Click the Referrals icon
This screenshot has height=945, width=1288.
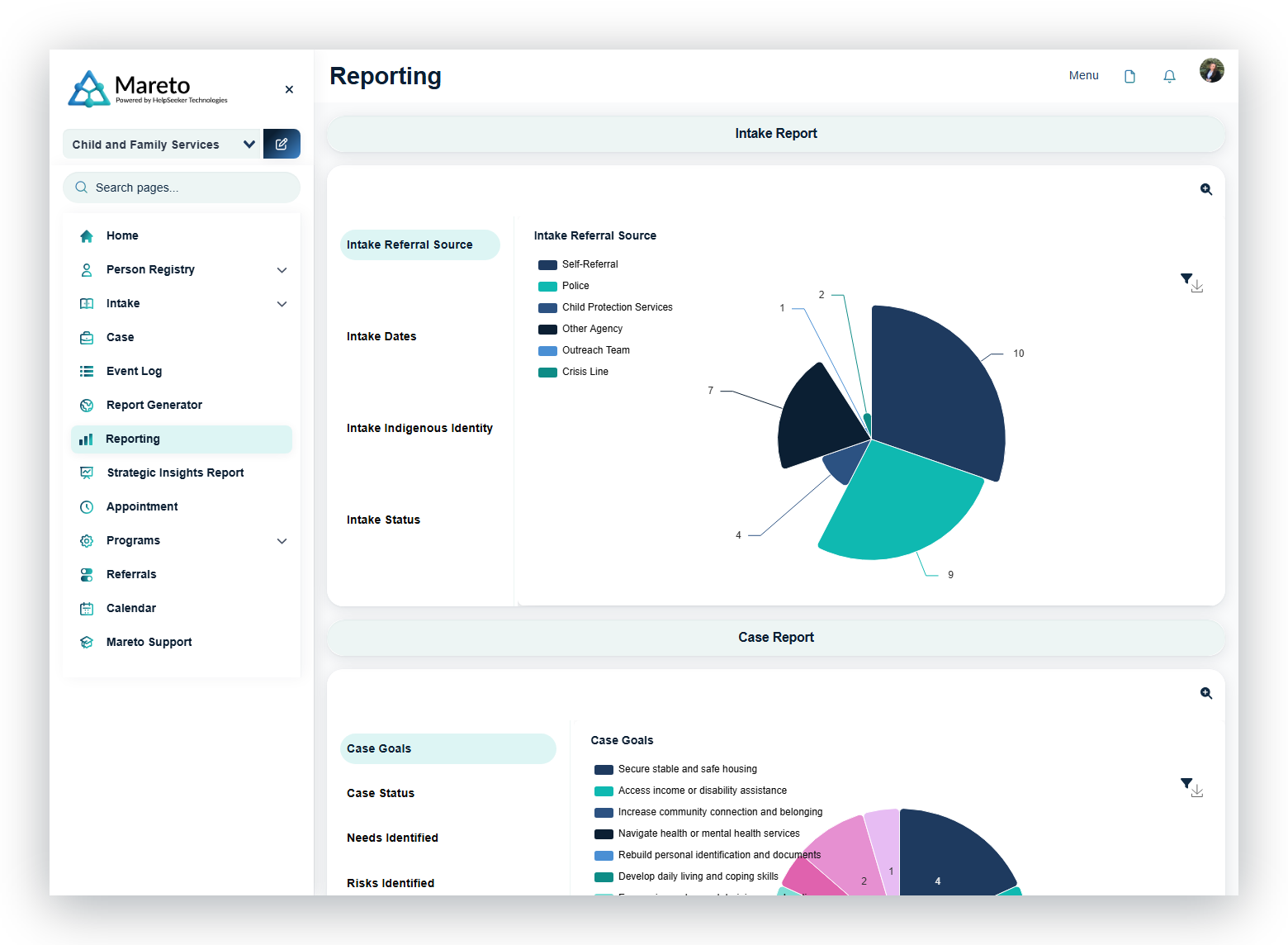[87, 575]
